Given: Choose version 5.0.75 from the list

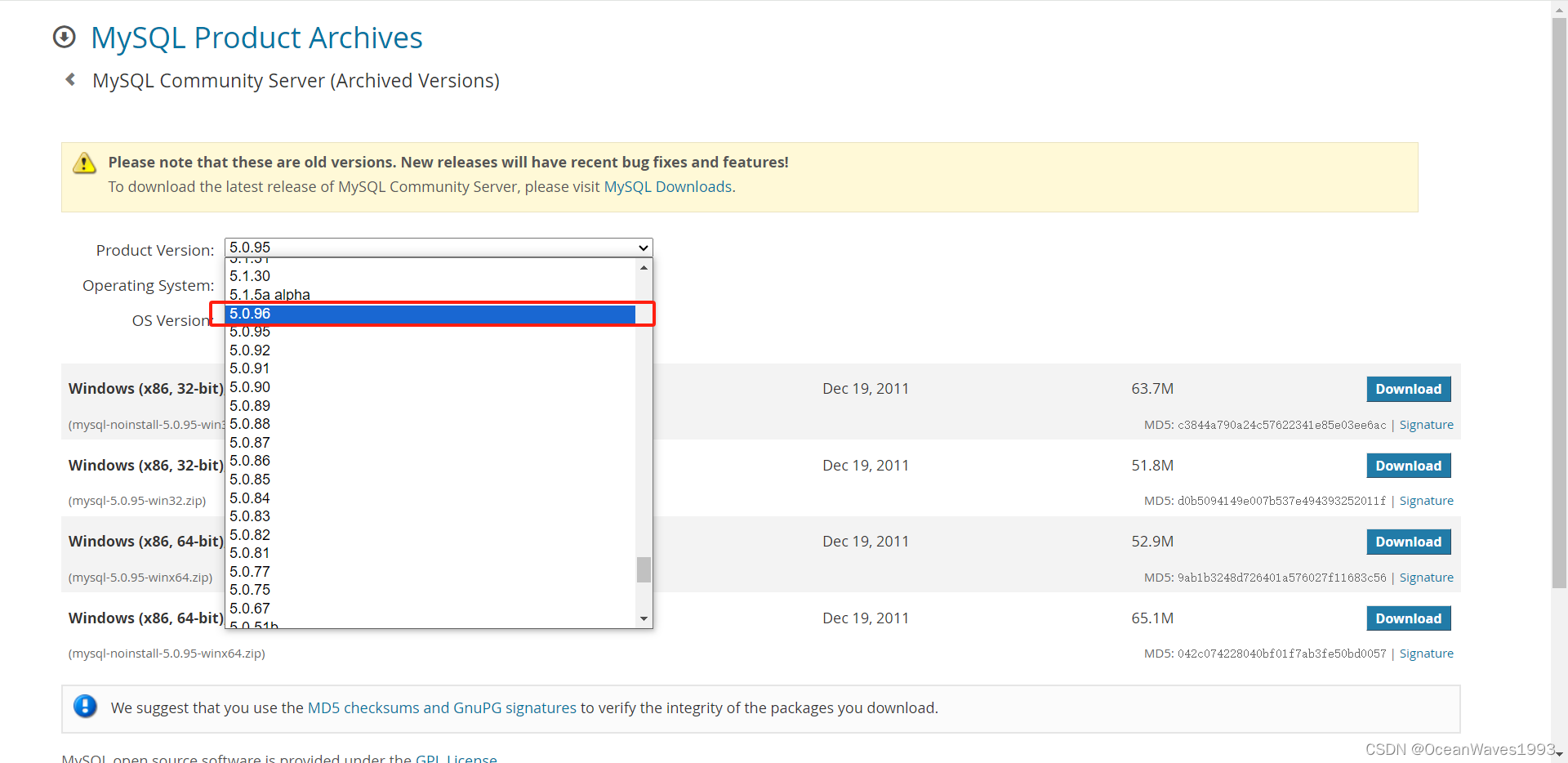Looking at the screenshot, I should click(x=430, y=590).
